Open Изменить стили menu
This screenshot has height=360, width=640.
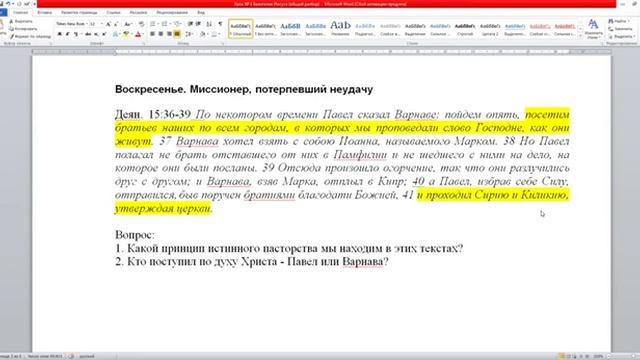(x=593, y=29)
